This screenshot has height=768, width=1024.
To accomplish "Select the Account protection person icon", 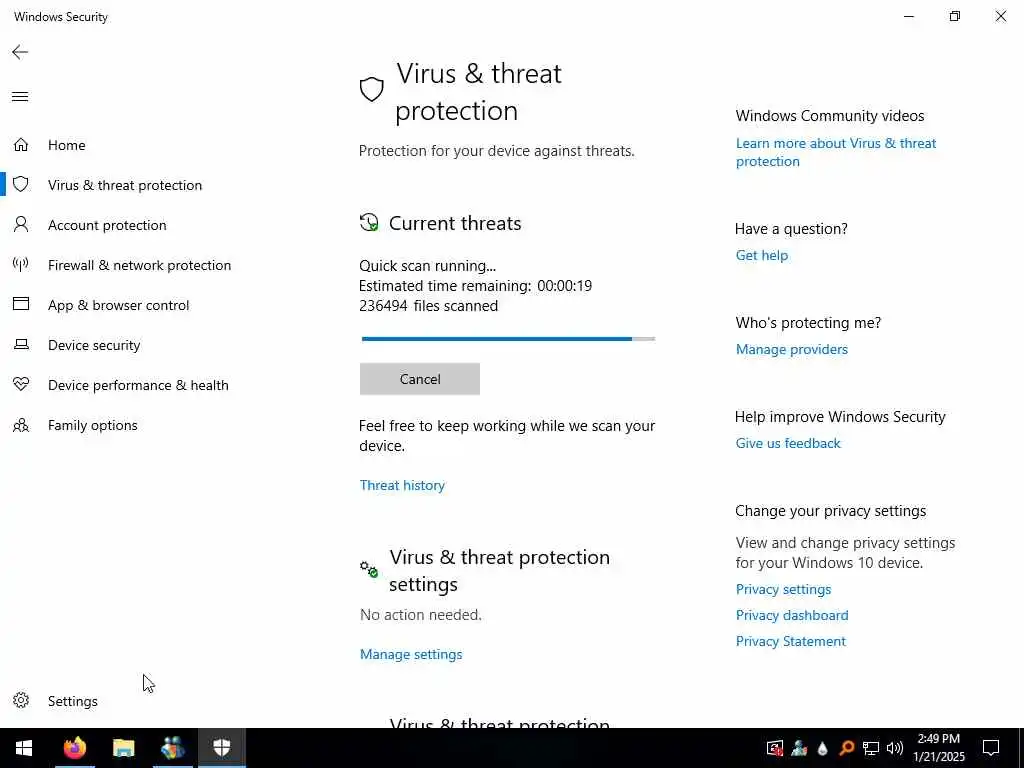I will 21,225.
